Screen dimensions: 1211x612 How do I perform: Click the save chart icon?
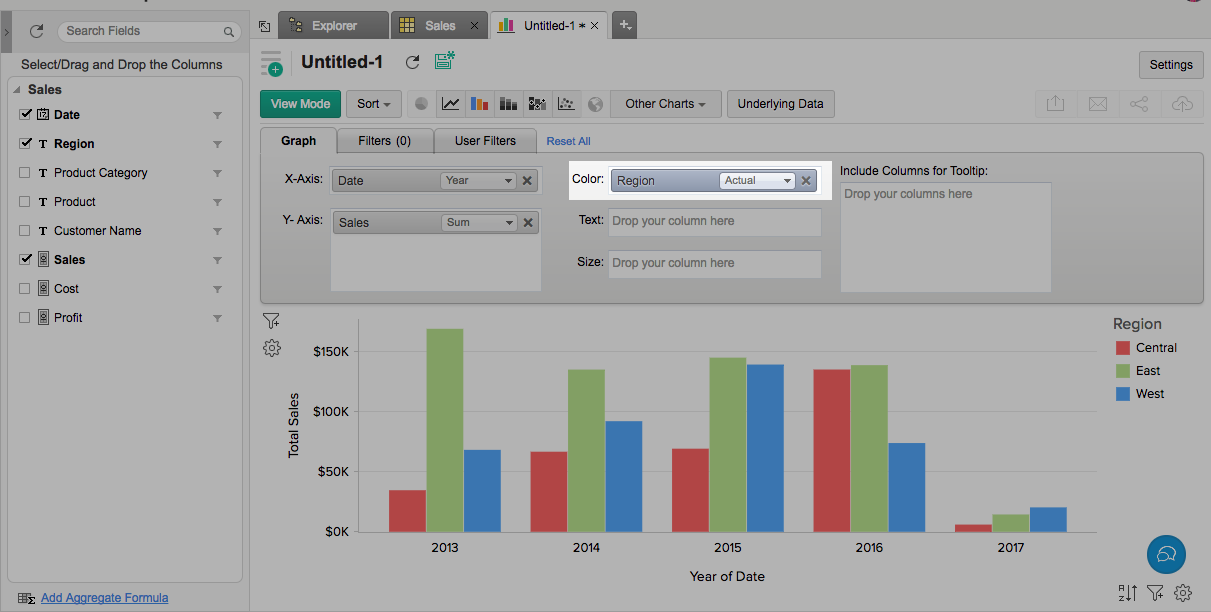point(445,62)
